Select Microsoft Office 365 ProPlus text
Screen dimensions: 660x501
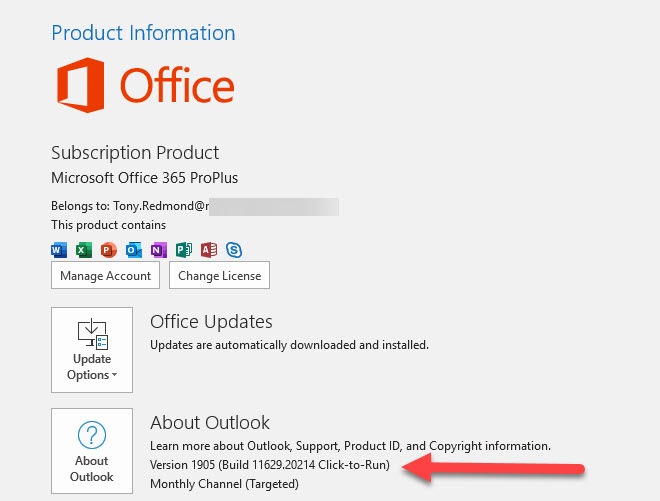click(x=144, y=178)
